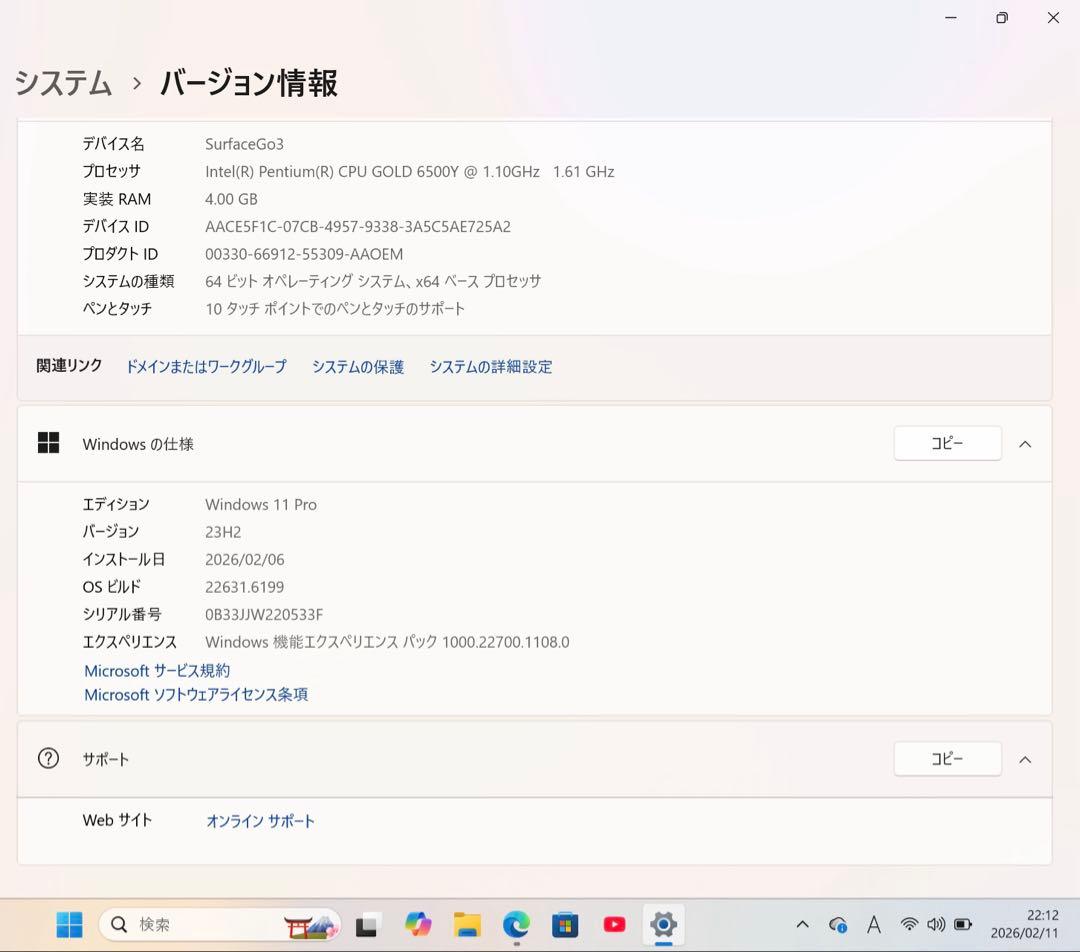Open the volume speaker tray icon

click(x=935, y=924)
